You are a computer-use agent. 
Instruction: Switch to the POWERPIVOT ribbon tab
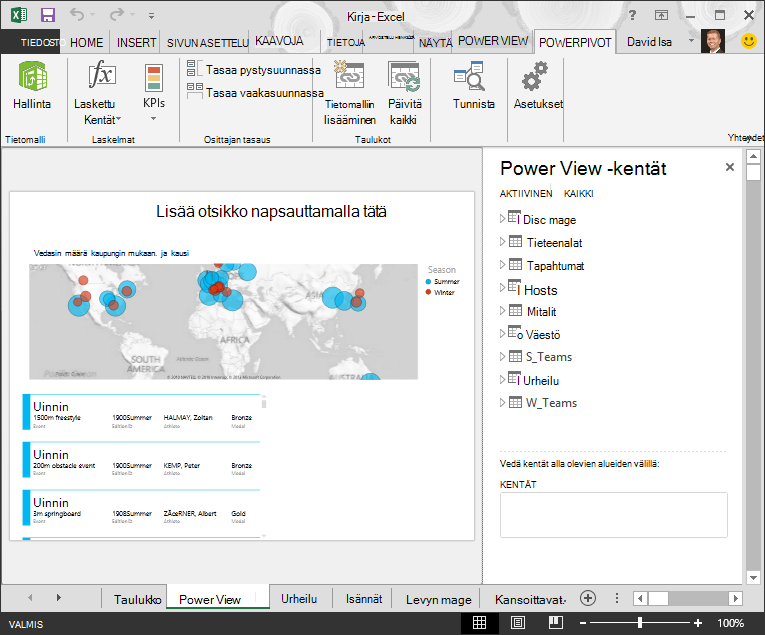point(575,42)
